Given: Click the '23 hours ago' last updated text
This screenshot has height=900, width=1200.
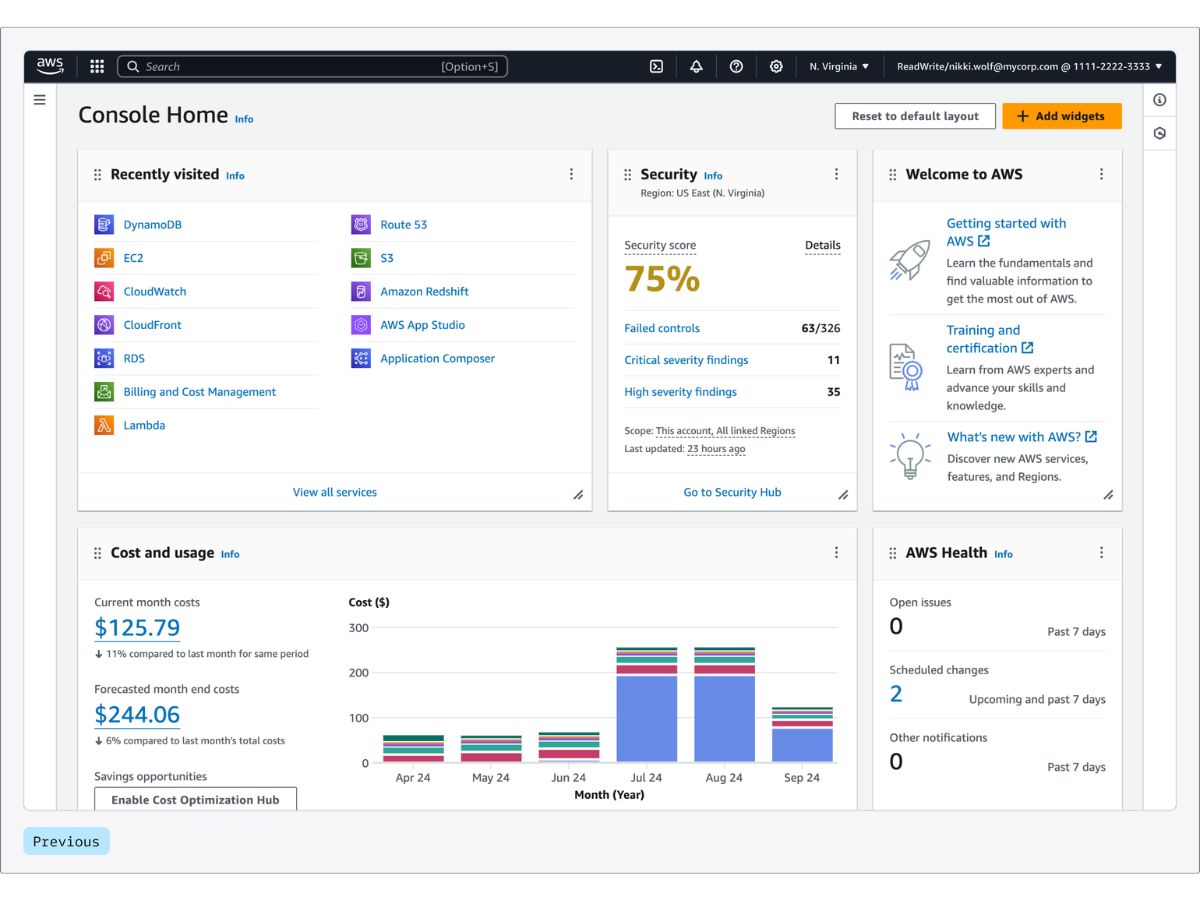Looking at the screenshot, I should pos(716,449).
